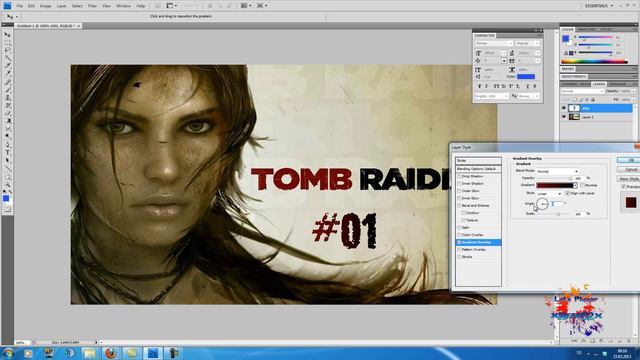
Task: Open the Windows Start menu
Action: tap(8, 353)
